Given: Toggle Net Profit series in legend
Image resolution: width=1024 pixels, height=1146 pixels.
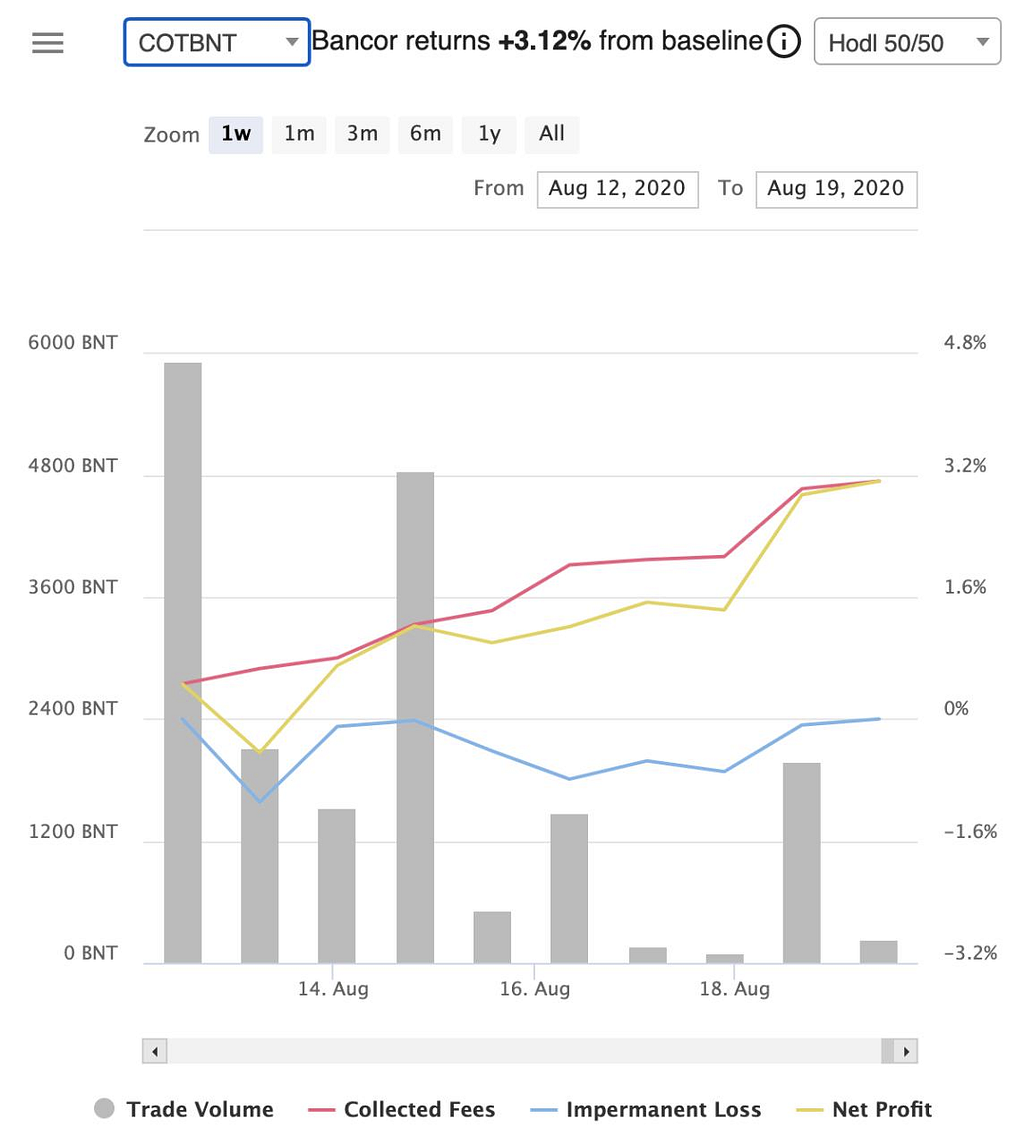Looking at the screenshot, I should click(864, 1109).
